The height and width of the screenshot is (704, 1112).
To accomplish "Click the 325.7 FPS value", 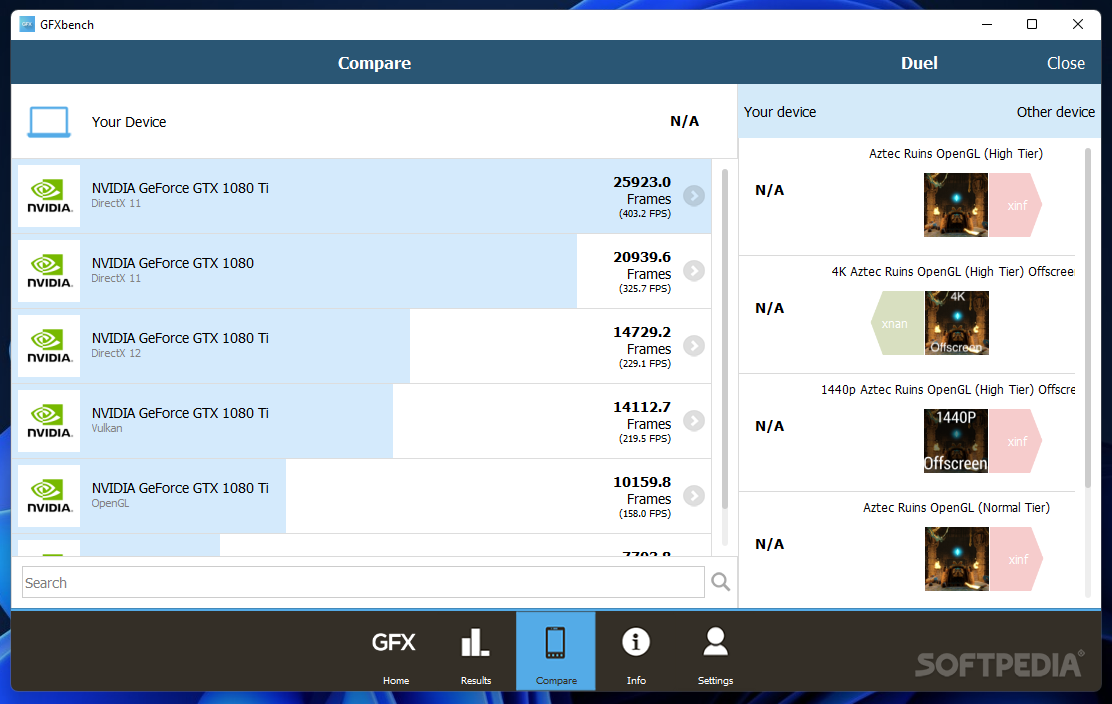I will (645, 289).
